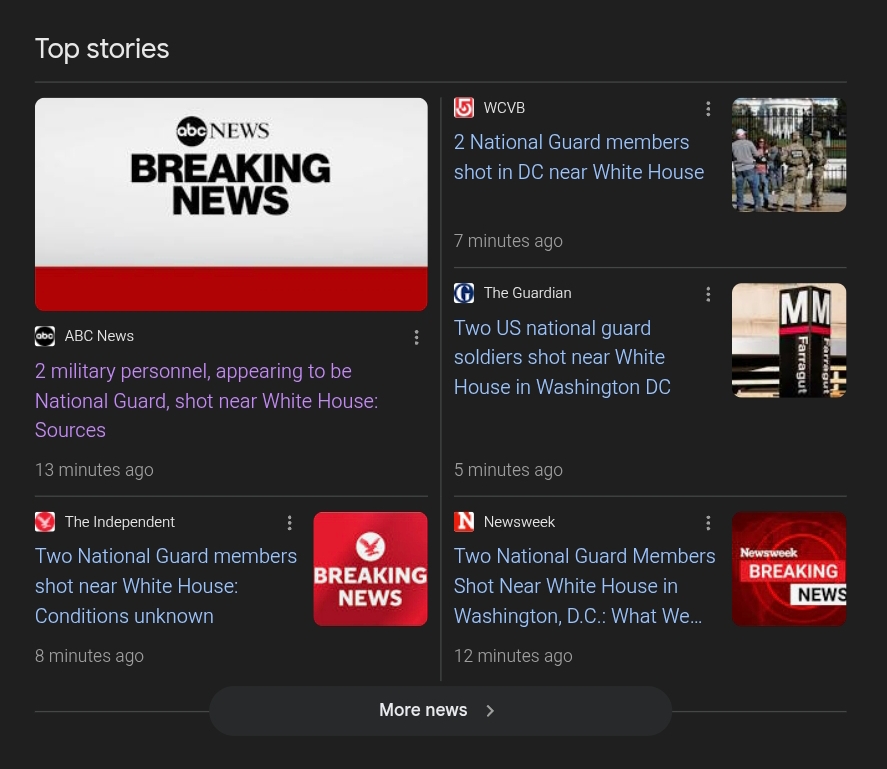The height and width of the screenshot is (769, 887).
Task: Open the three-dot menu beside The Guardian
Action: [708, 294]
